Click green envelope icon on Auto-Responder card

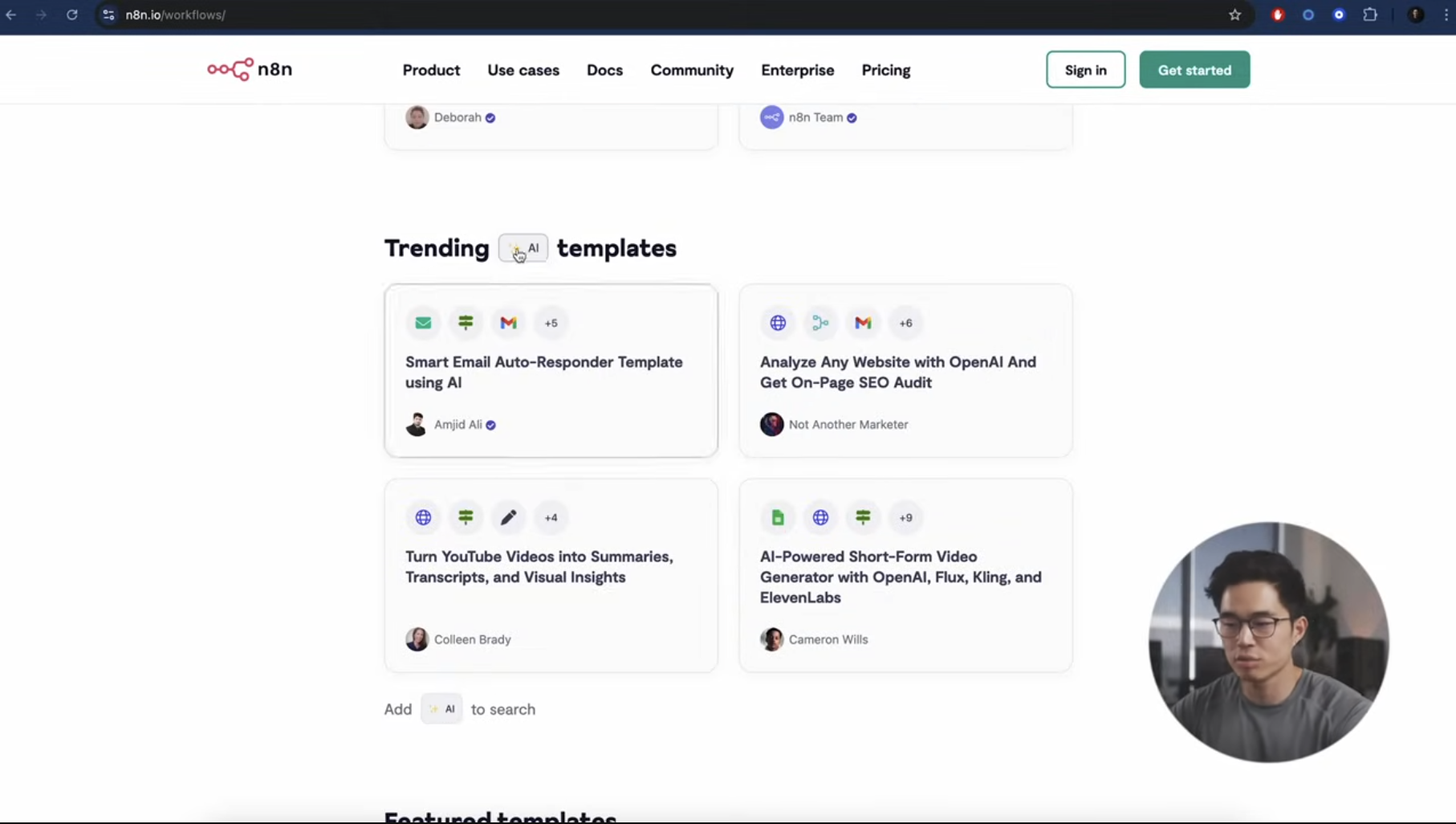click(x=423, y=323)
